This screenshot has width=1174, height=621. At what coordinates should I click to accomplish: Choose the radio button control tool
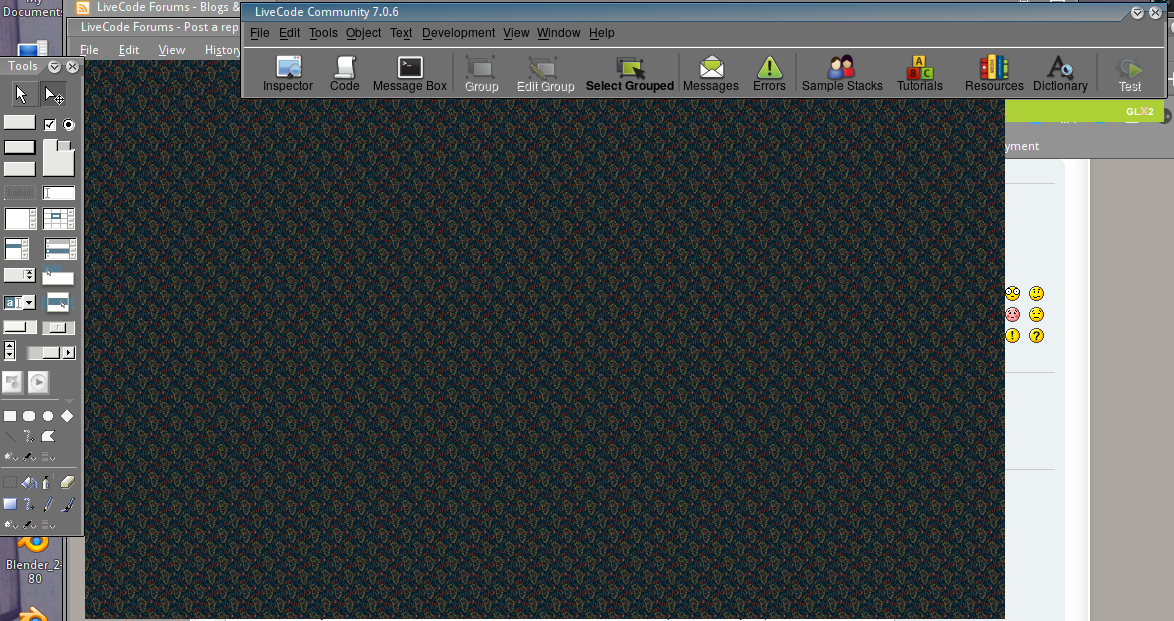(x=69, y=124)
